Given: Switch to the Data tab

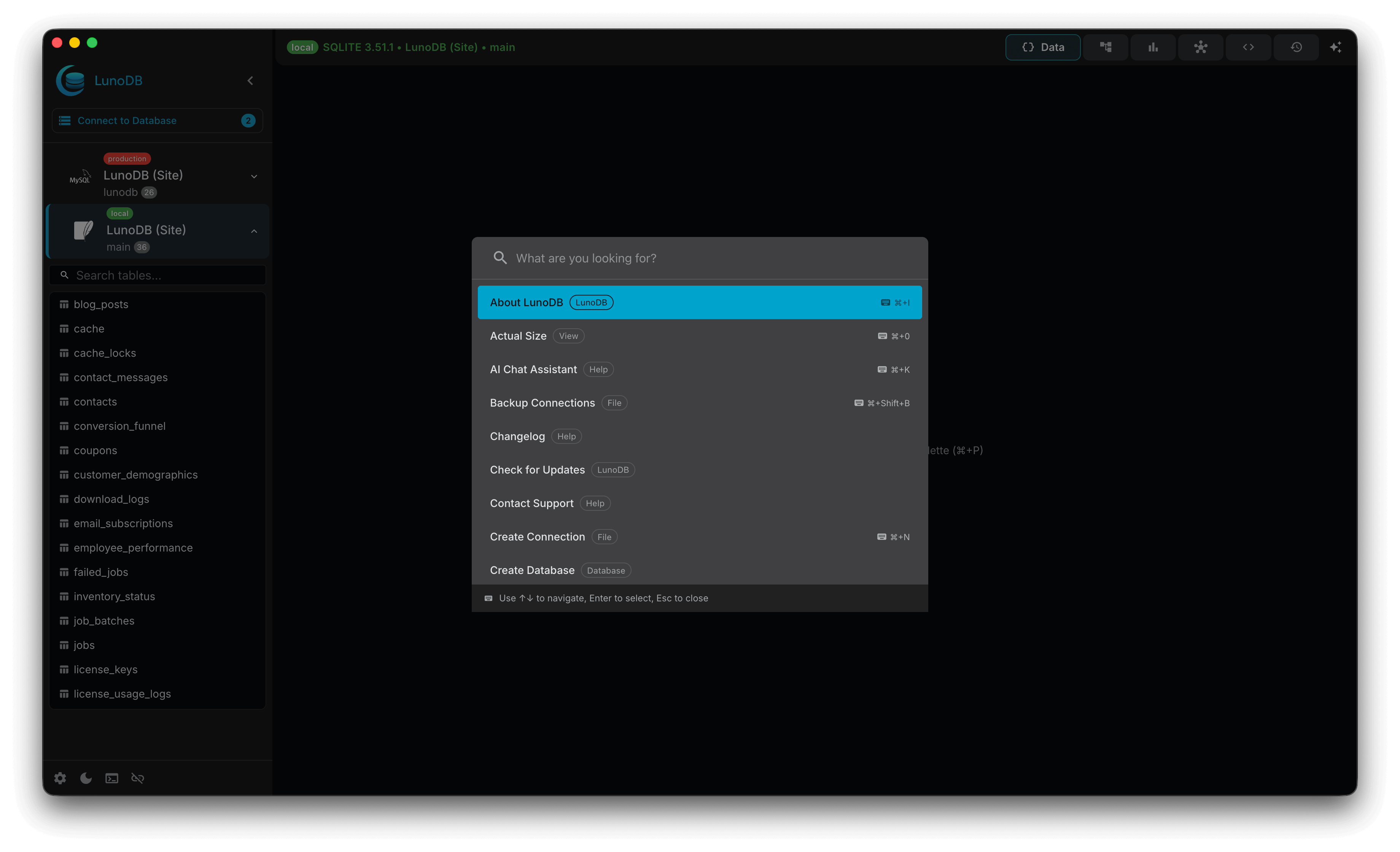Looking at the screenshot, I should 1043,47.
